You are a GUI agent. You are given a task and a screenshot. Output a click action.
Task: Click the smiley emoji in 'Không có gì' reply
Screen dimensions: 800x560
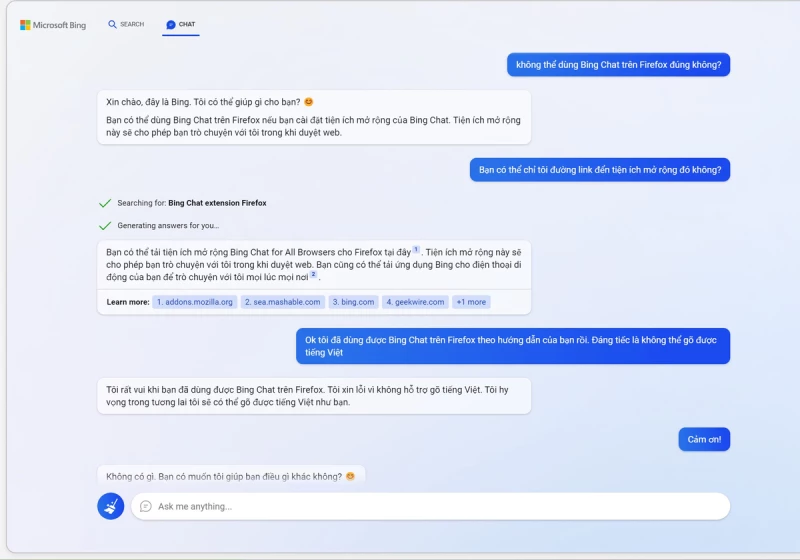(x=350, y=476)
